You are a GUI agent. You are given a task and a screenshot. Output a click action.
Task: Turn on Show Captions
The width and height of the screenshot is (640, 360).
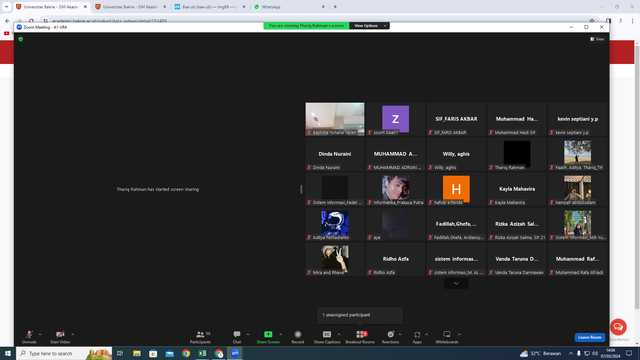point(327,337)
